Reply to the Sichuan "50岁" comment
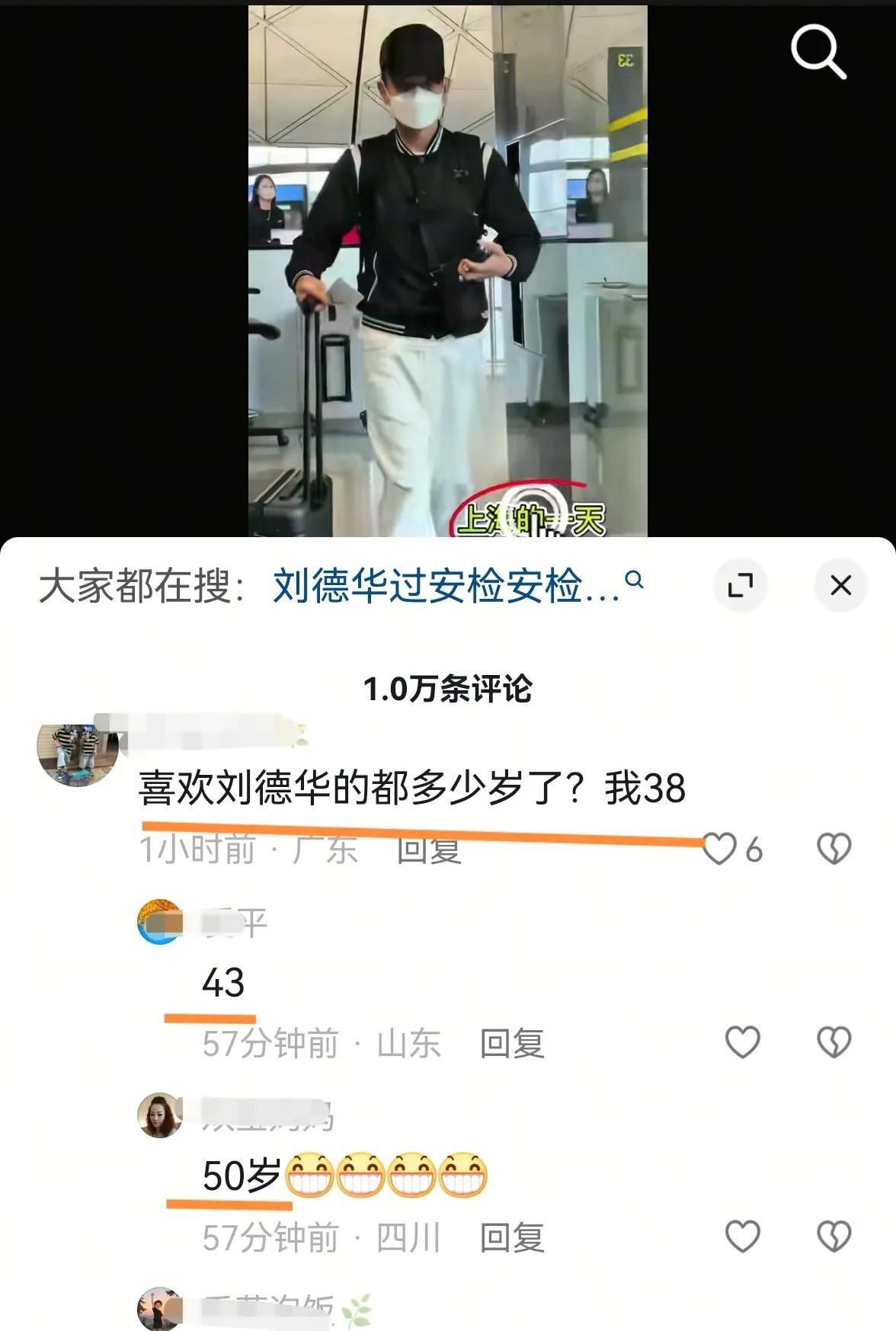 point(512,1237)
